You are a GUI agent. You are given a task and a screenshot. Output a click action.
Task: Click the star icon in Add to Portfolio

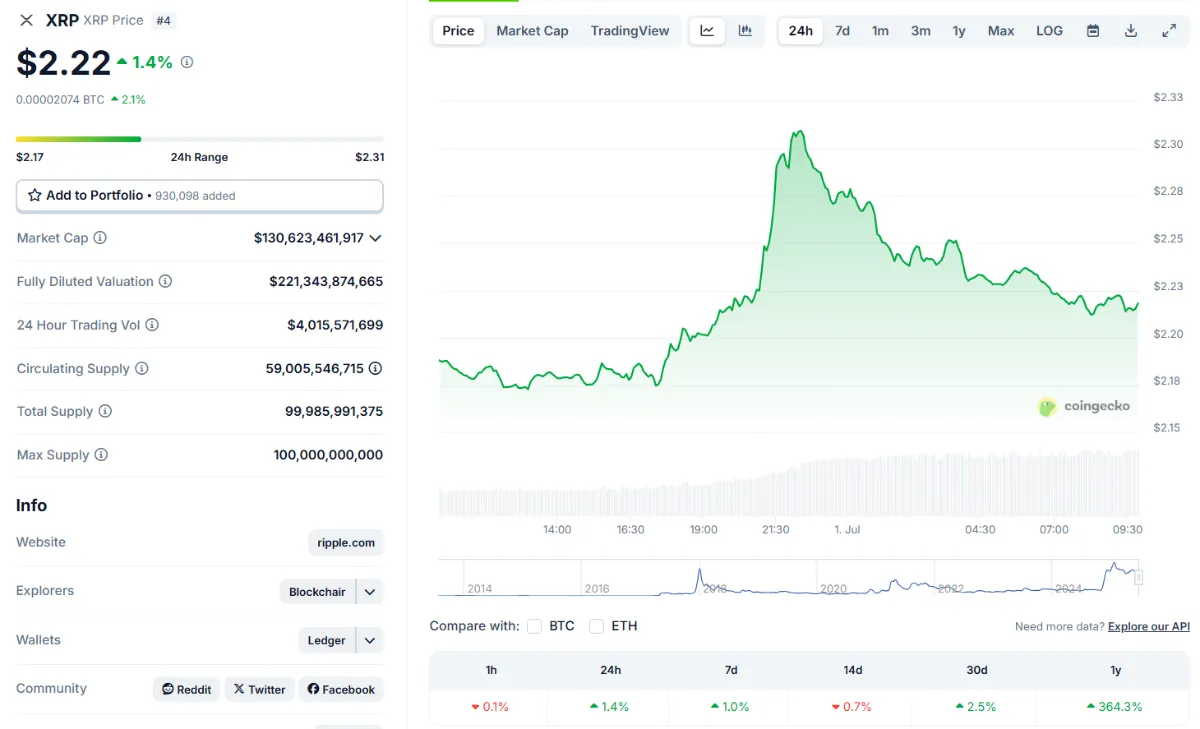[x=35, y=195]
